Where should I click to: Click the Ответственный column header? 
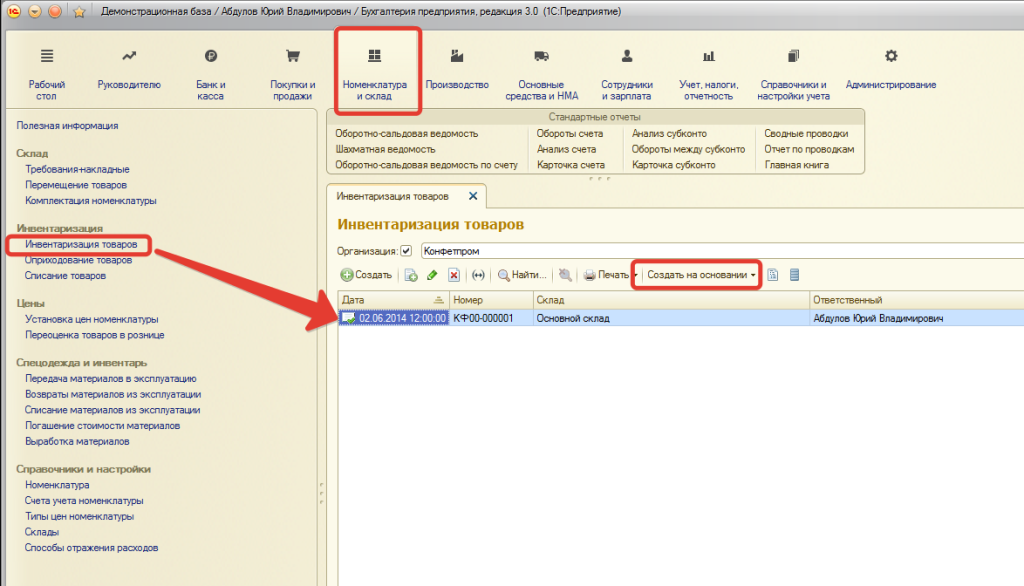916,300
